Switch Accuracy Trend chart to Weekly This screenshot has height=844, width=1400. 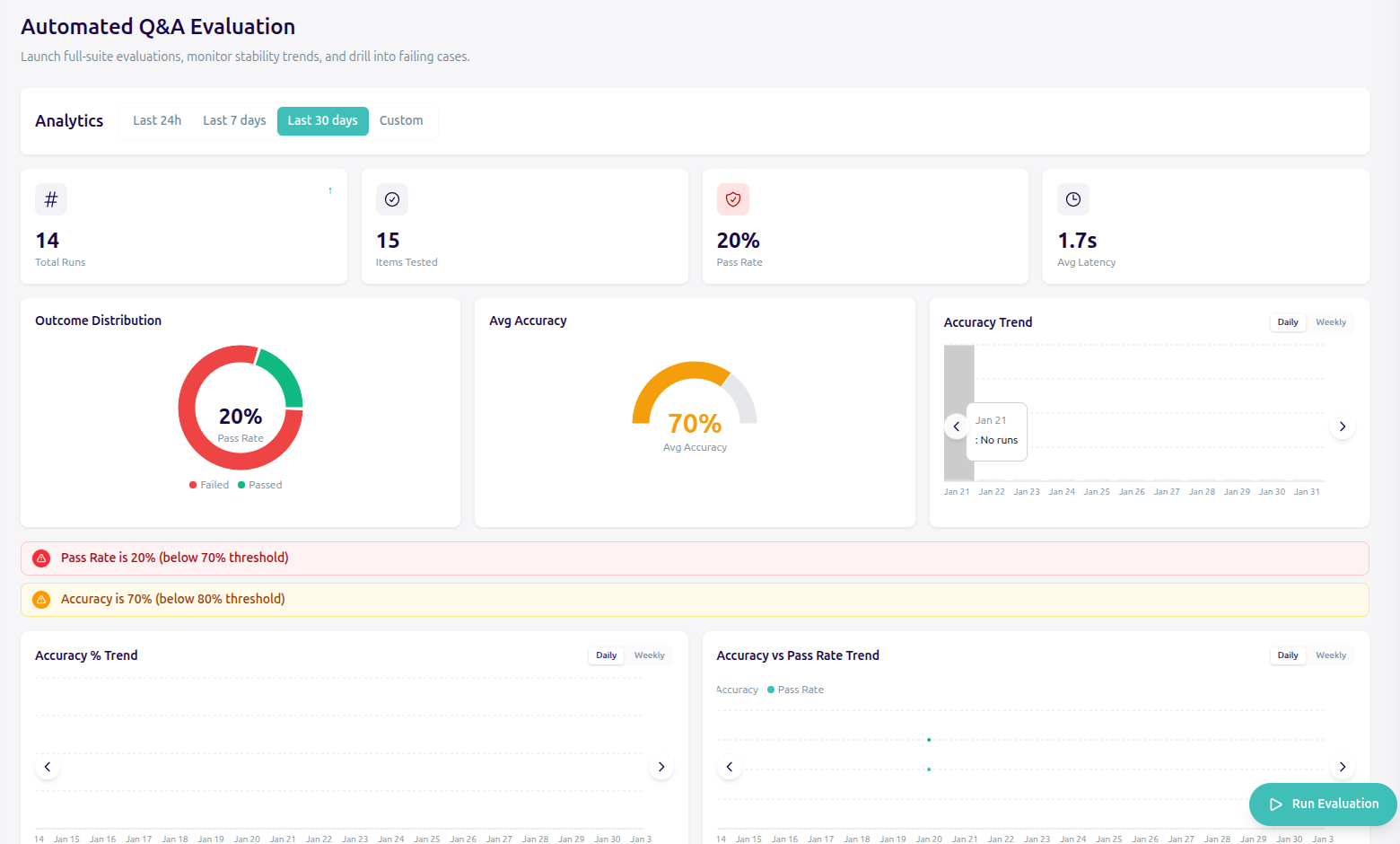(x=1330, y=322)
